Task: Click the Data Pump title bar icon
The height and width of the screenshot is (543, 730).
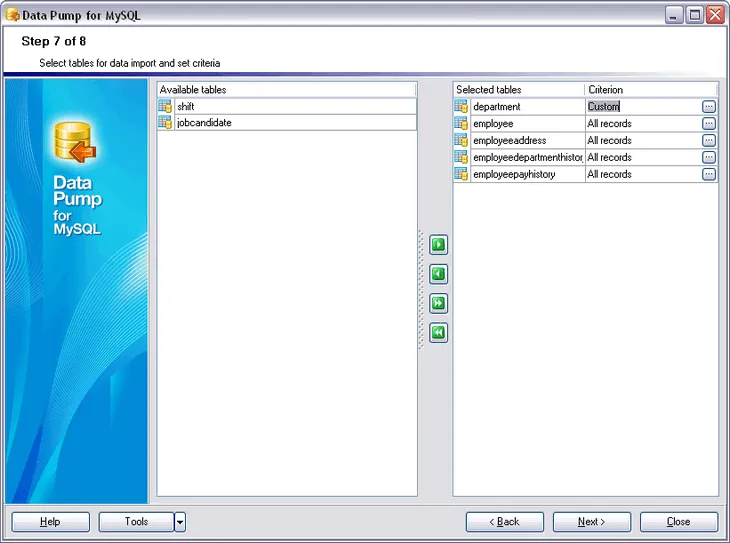Action: coord(12,15)
